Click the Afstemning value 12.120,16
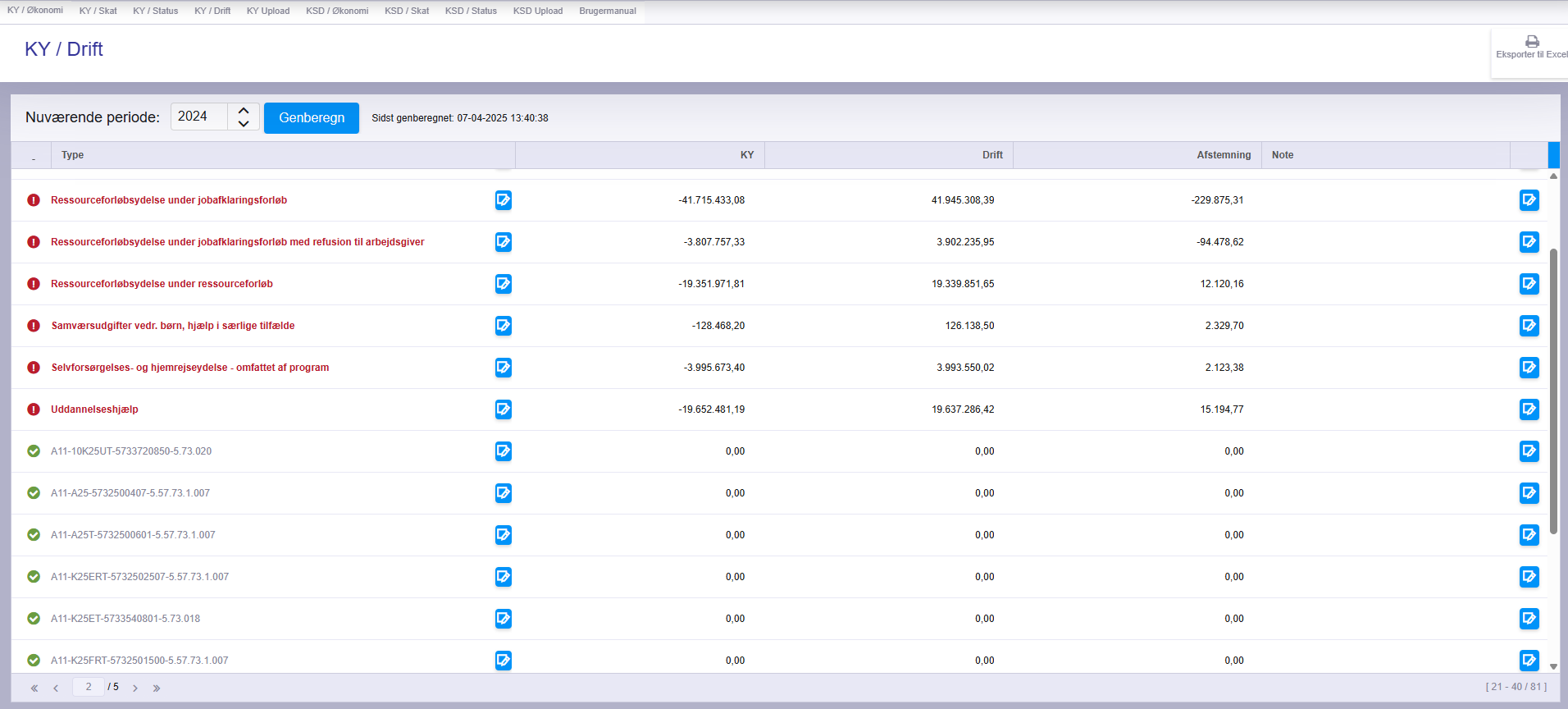 coord(1222,284)
